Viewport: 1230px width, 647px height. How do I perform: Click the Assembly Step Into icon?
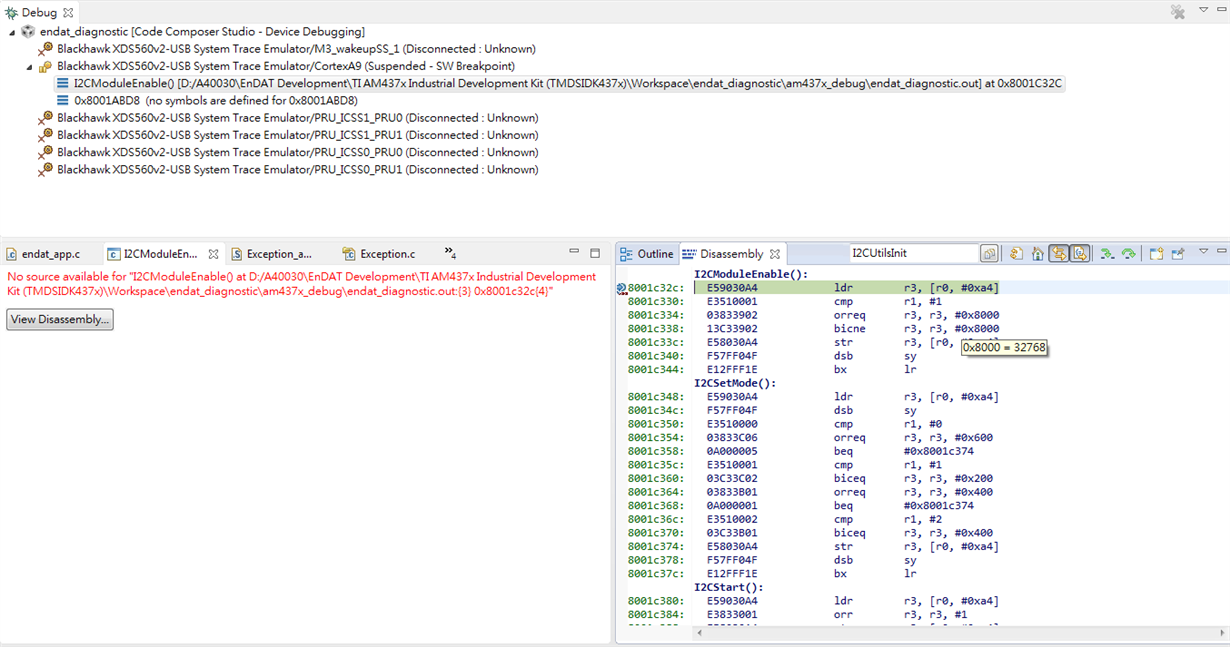tap(1107, 254)
